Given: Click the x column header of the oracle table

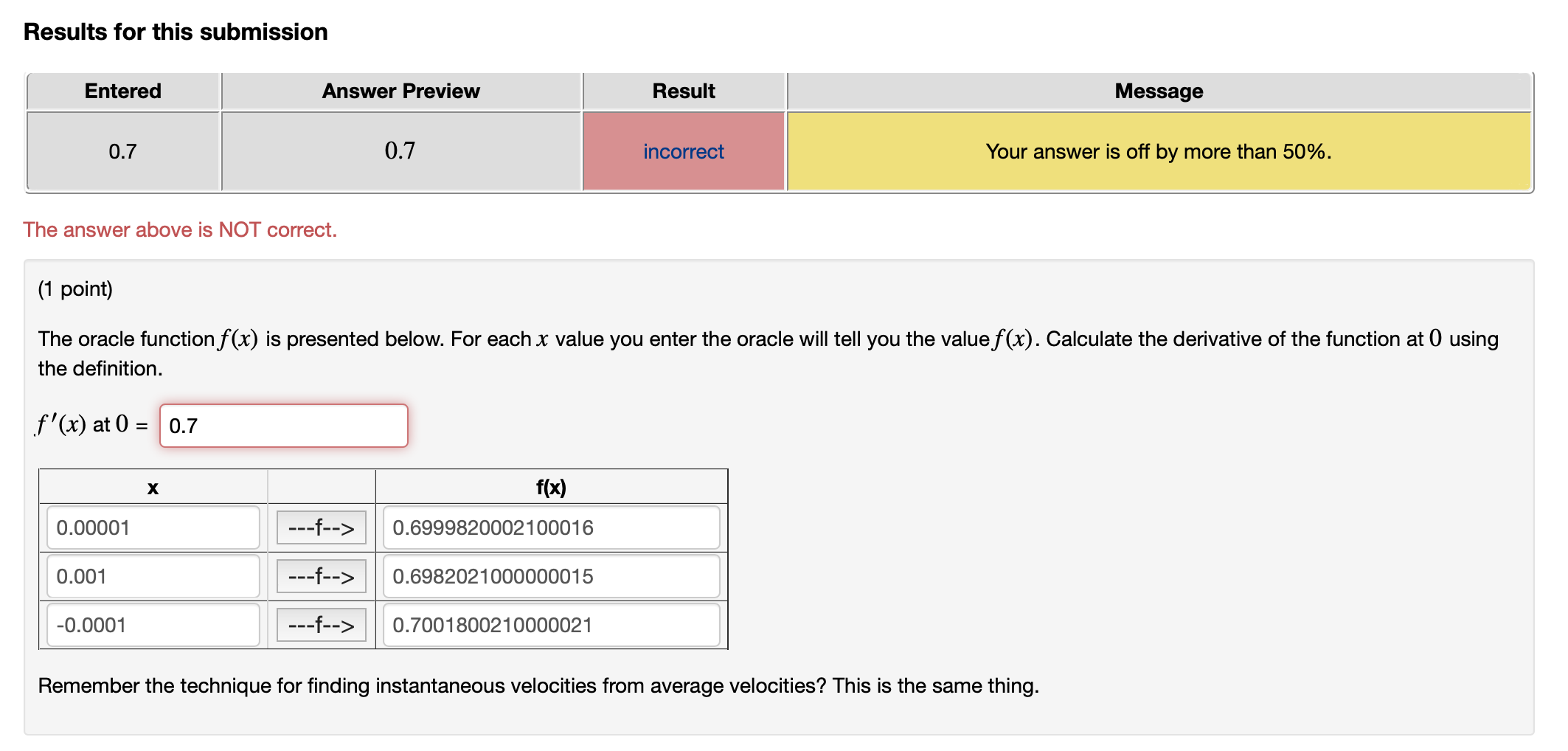Looking at the screenshot, I should click(x=152, y=486).
